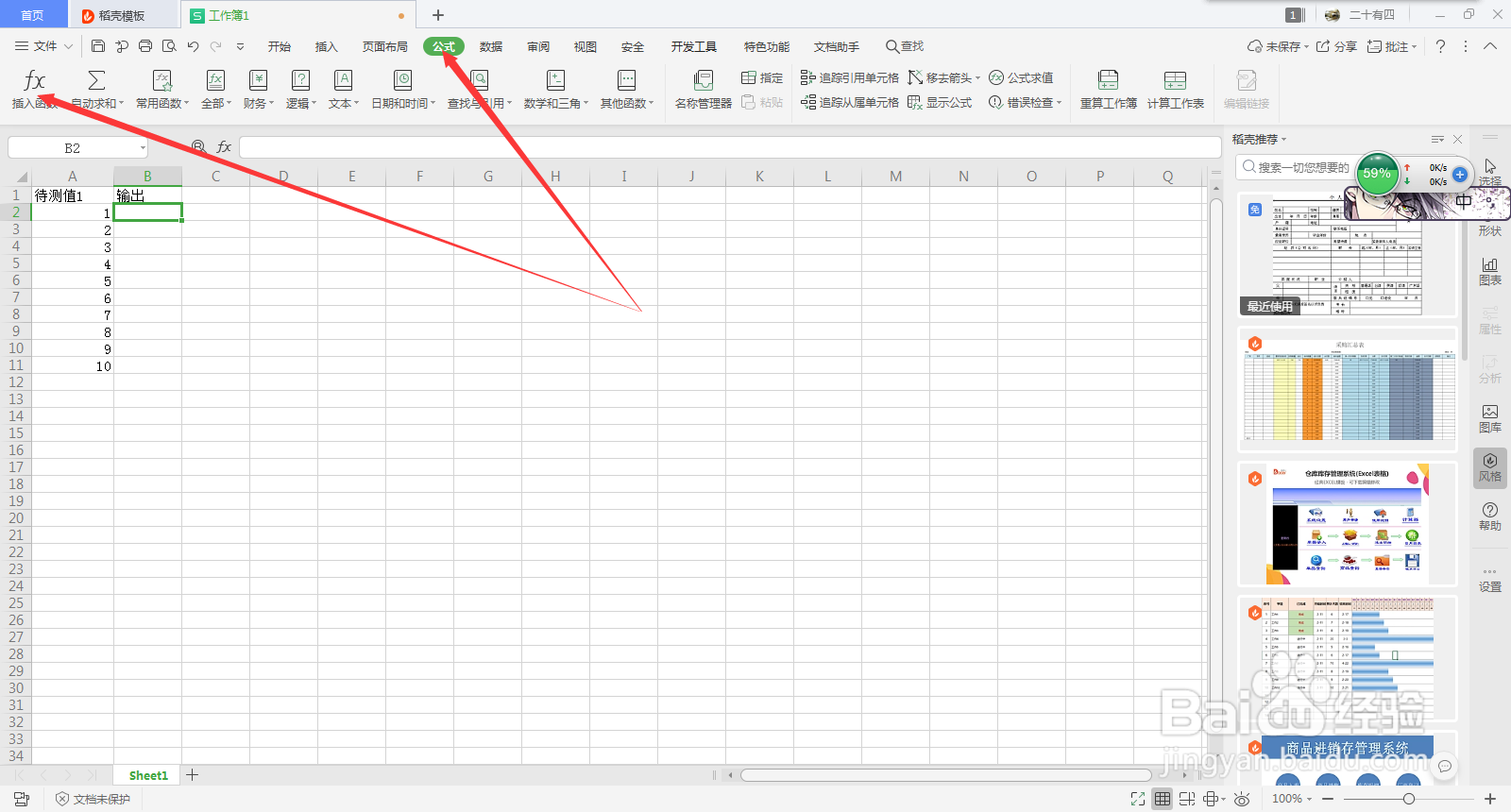Open the 审阅 tab
Screen dimensions: 1511x812
538,46
